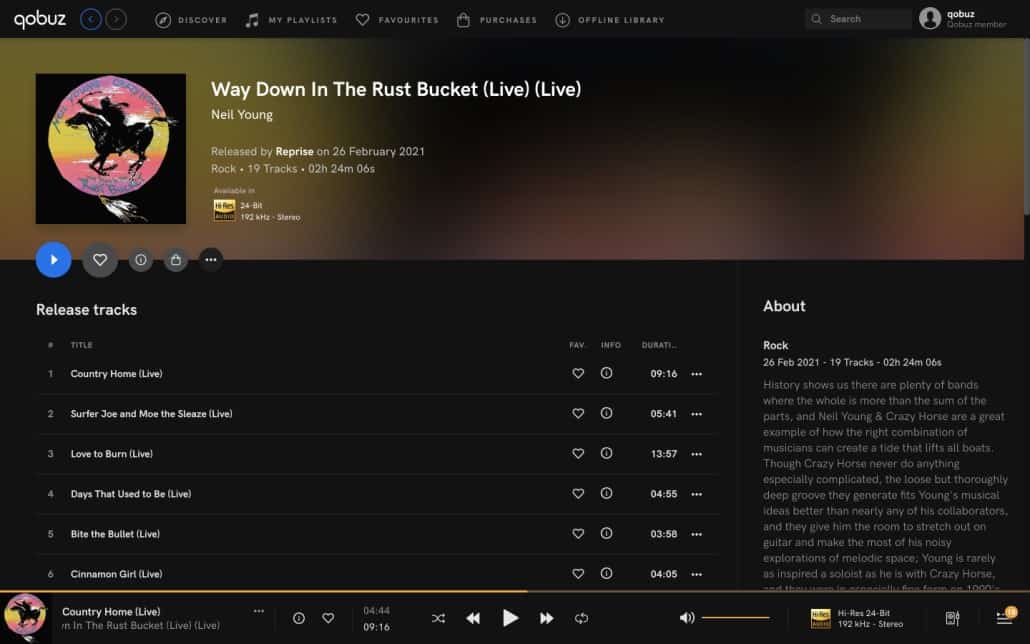This screenshot has width=1030, height=644.
Task: Open more options for the album
Action: pyautogui.click(x=211, y=260)
